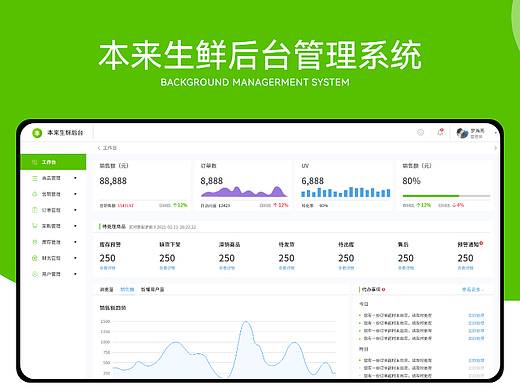The image size is (520, 390).
Task: View details link under 待发货
Action: [x=286, y=268]
